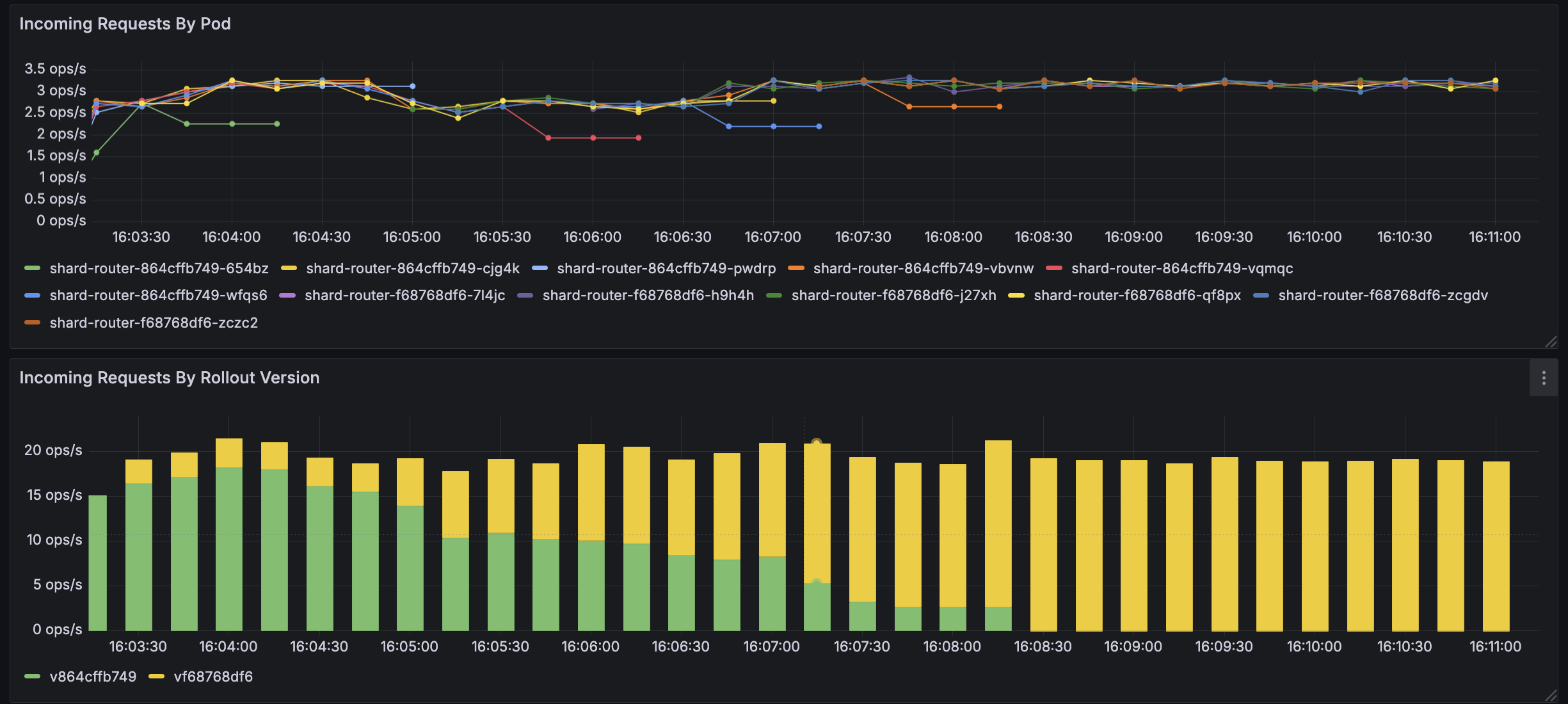Open the Rollout Version panel three-dot menu
Screen dimensions: 1568x704
pyautogui.click(x=1543, y=378)
